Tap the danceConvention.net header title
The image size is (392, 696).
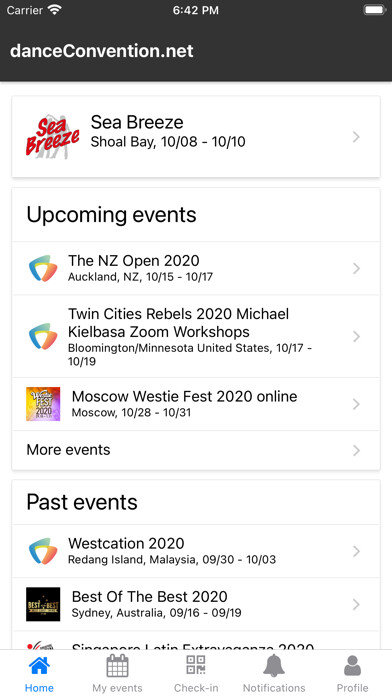tap(102, 51)
